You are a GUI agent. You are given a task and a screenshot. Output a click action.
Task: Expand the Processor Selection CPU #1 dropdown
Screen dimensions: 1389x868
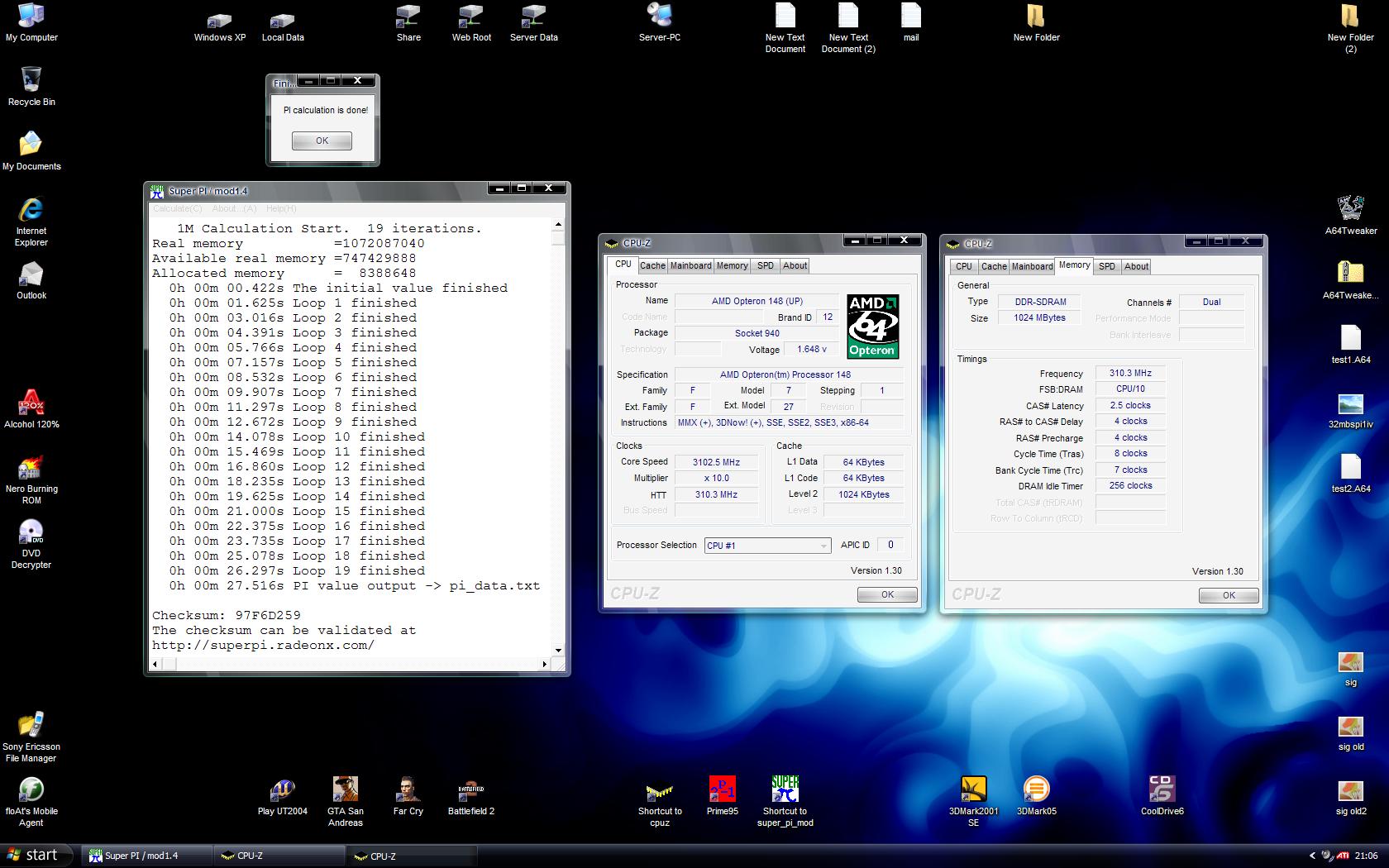click(823, 546)
